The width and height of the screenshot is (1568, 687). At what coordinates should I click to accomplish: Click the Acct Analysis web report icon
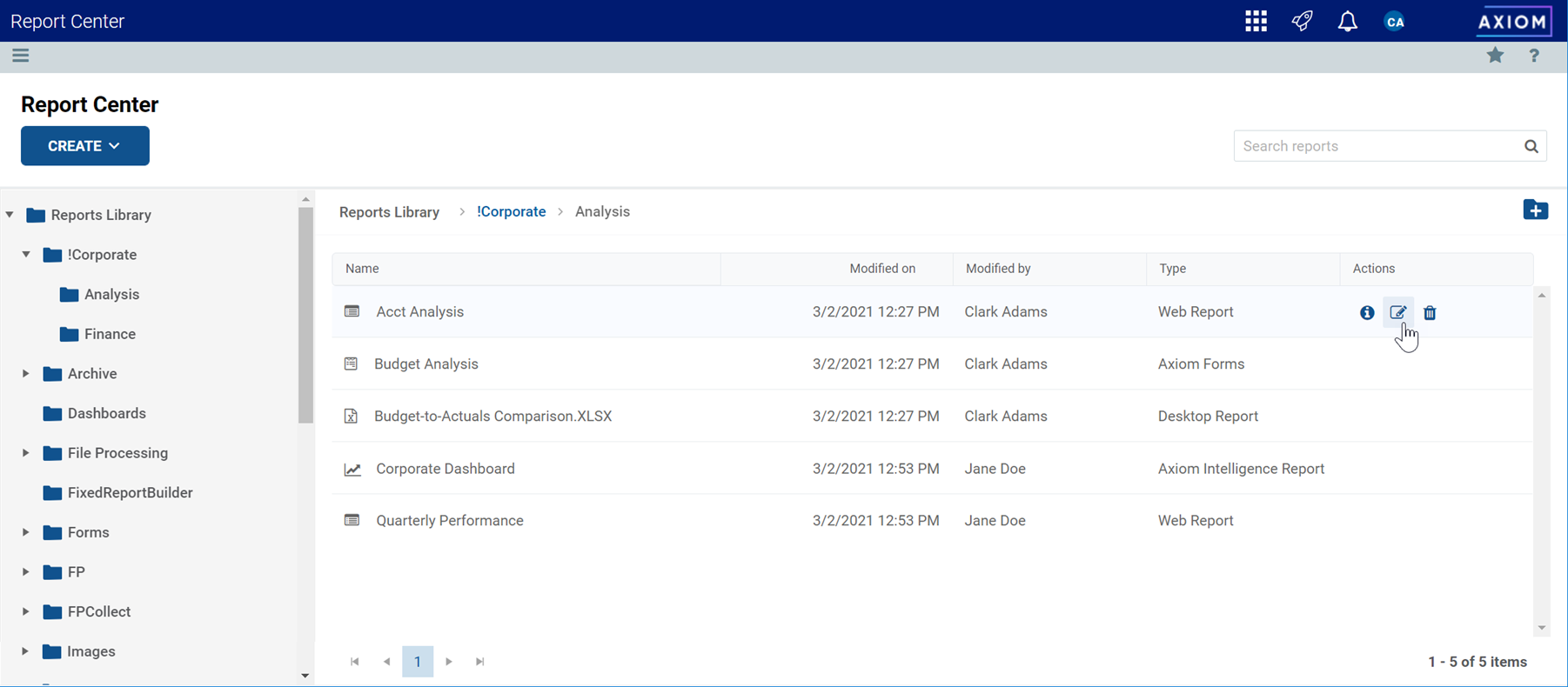(x=352, y=311)
